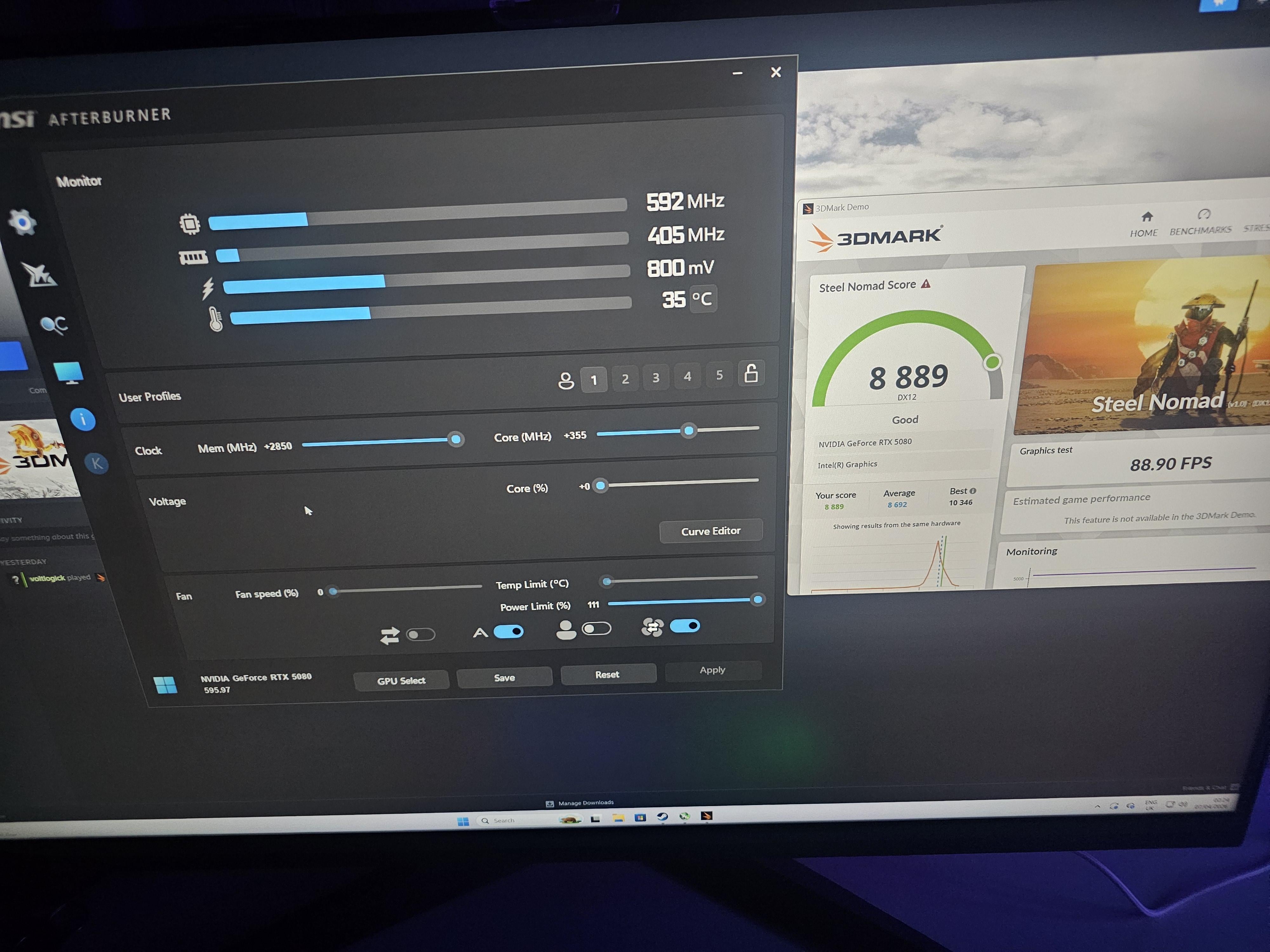Show the blue information icon
The width and height of the screenshot is (1270, 952).
[83, 420]
